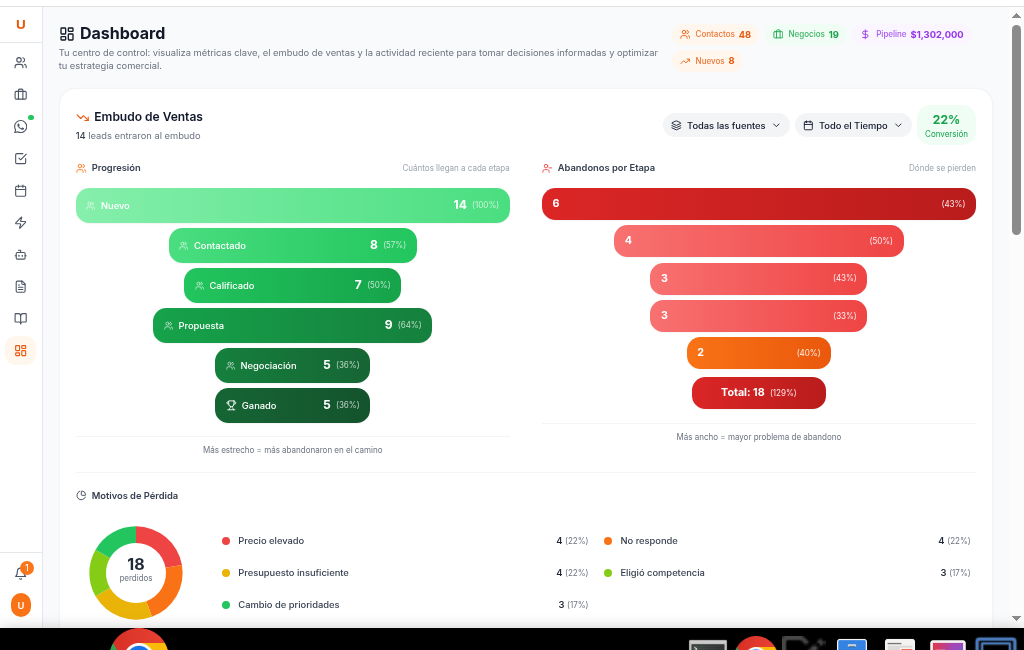Viewport: 1024px width, 650px height.
Task: Open the document sidebar icon
Action: coord(21,287)
